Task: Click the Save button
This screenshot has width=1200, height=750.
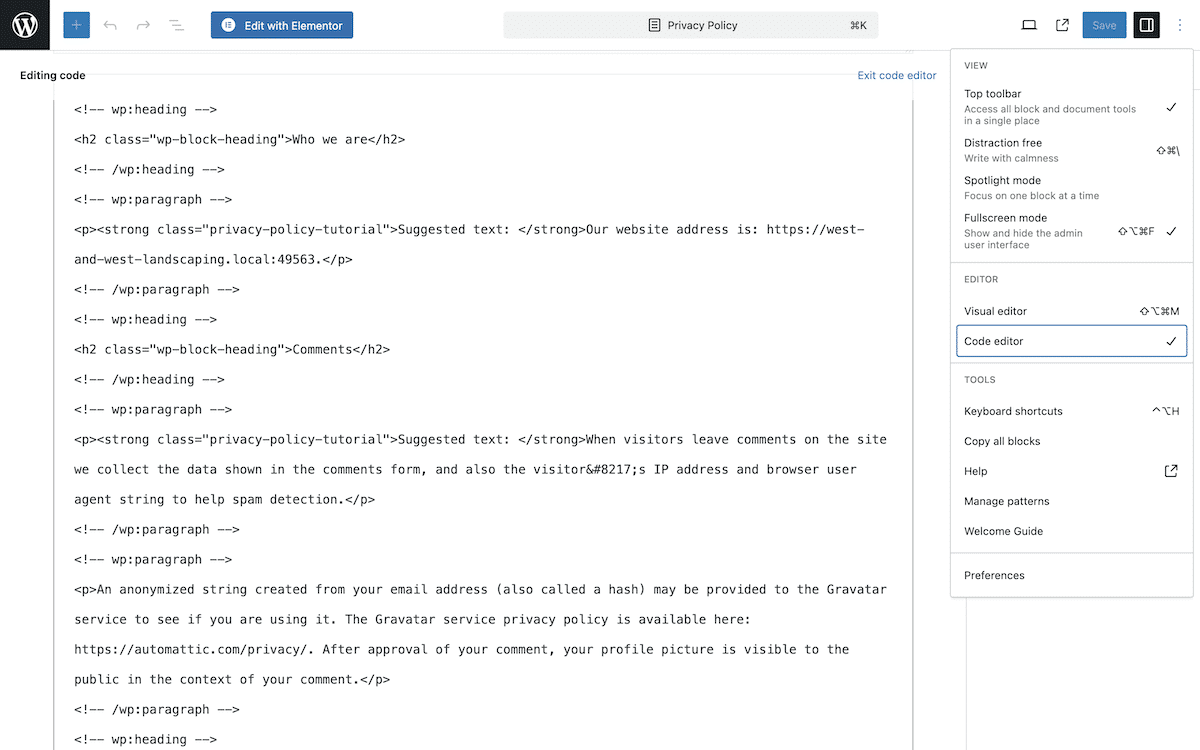Action: 1104,25
